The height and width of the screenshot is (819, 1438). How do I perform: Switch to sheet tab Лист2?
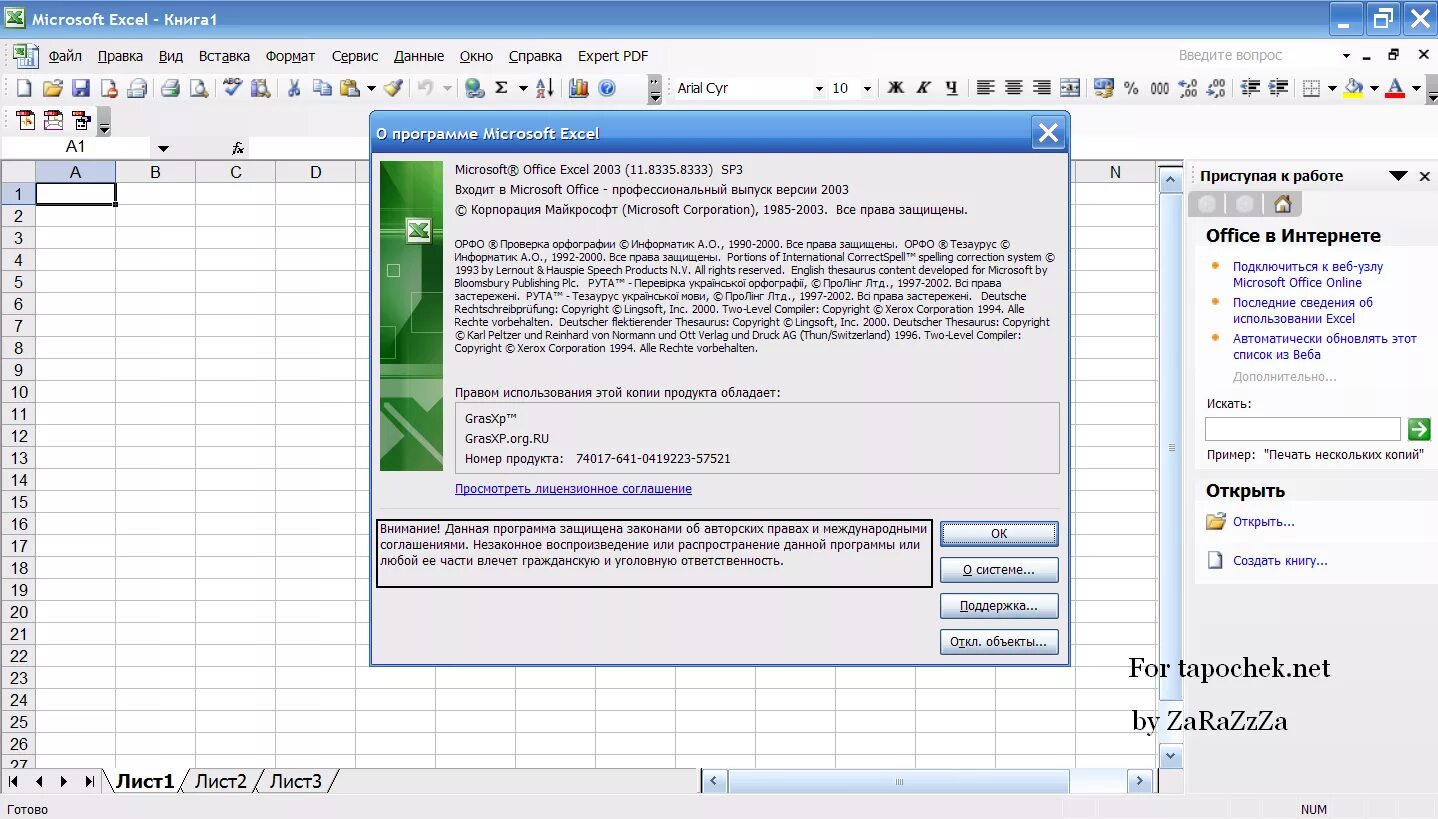tap(220, 781)
